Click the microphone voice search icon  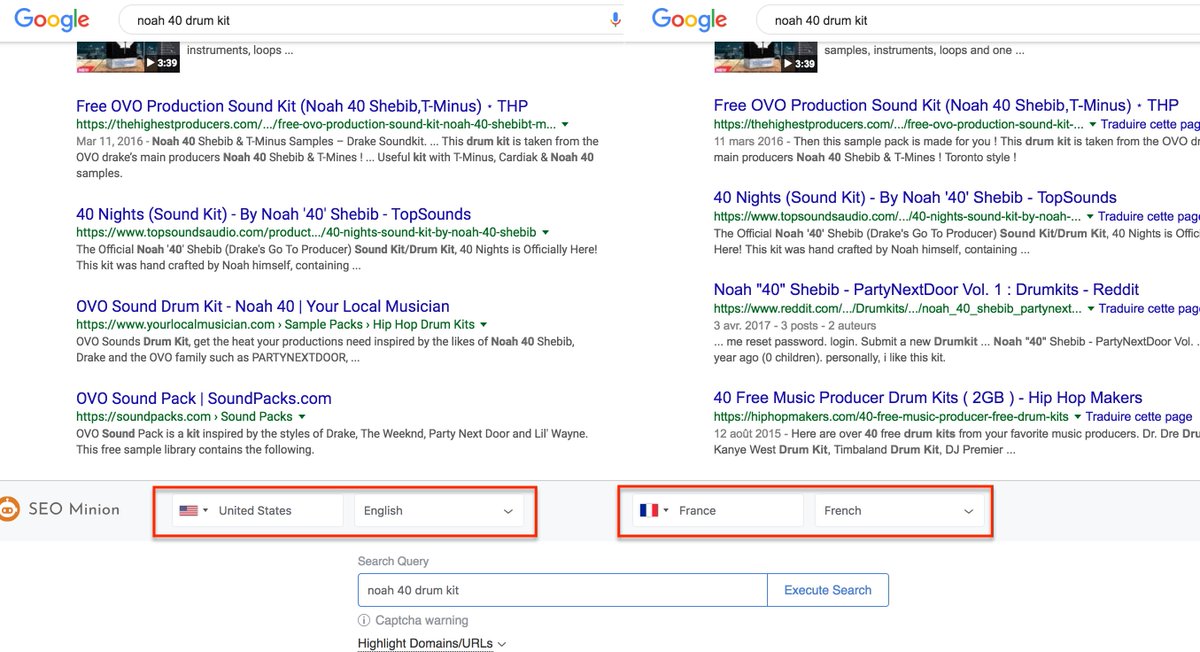click(x=616, y=20)
